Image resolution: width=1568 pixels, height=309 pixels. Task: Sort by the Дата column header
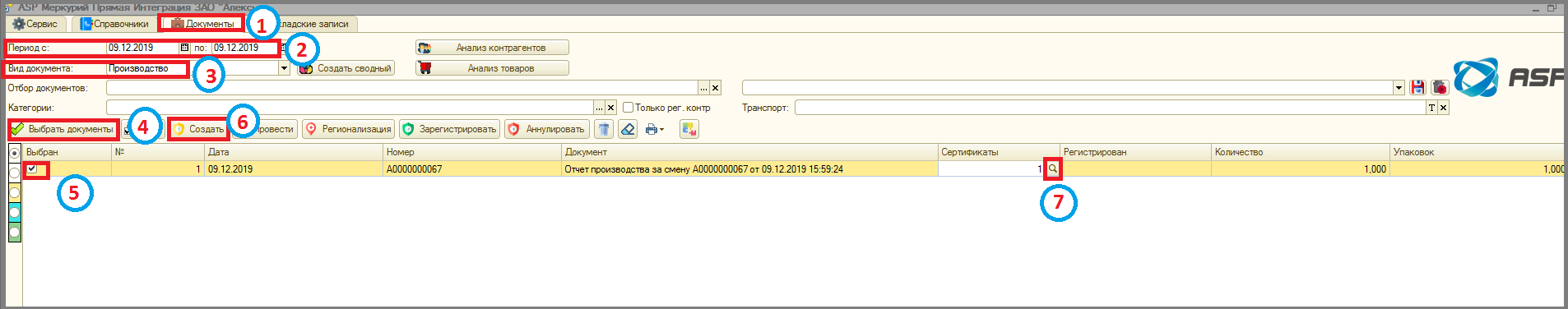click(x=294, y=152)
